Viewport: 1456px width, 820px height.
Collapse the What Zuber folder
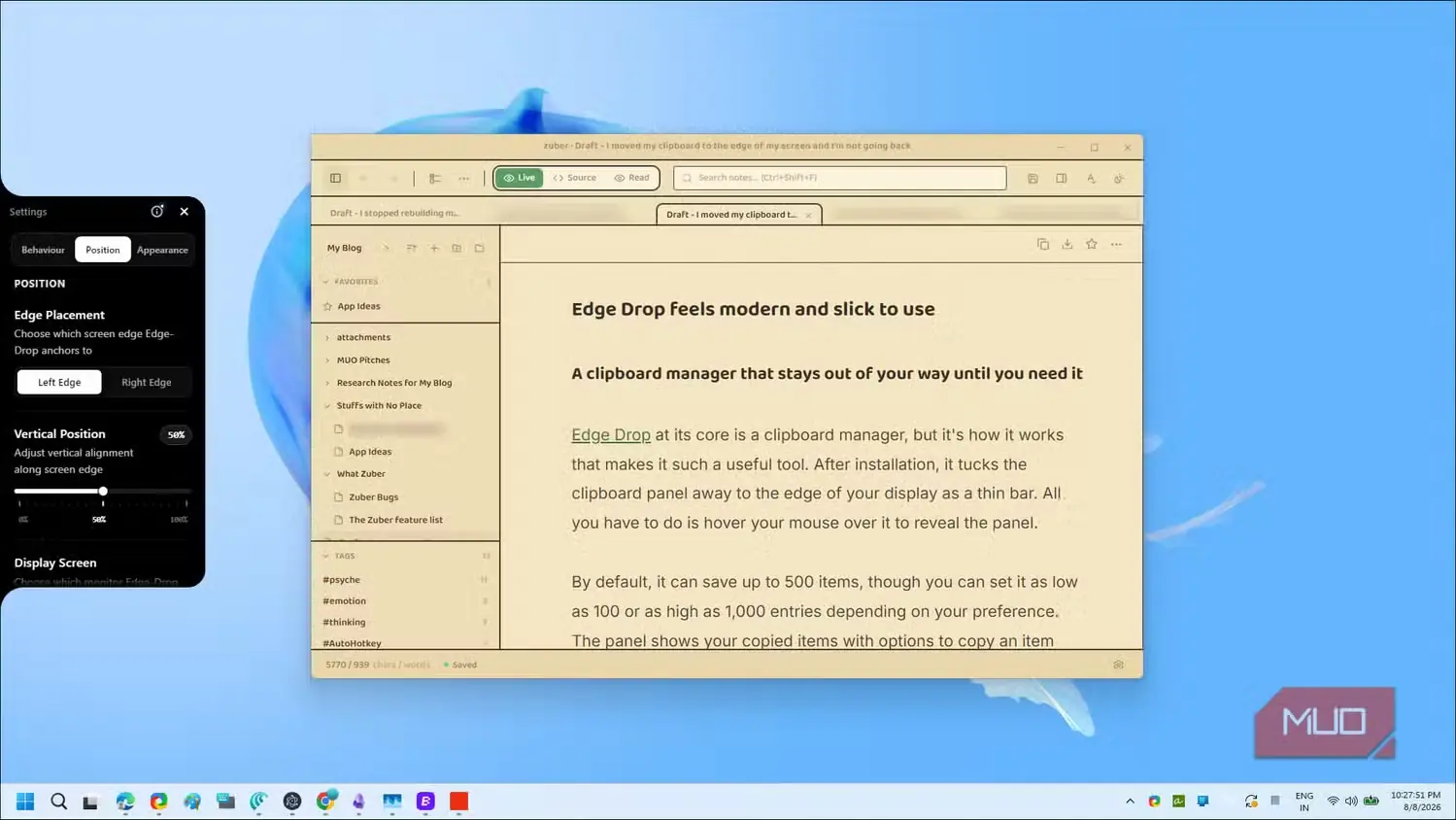327,474
